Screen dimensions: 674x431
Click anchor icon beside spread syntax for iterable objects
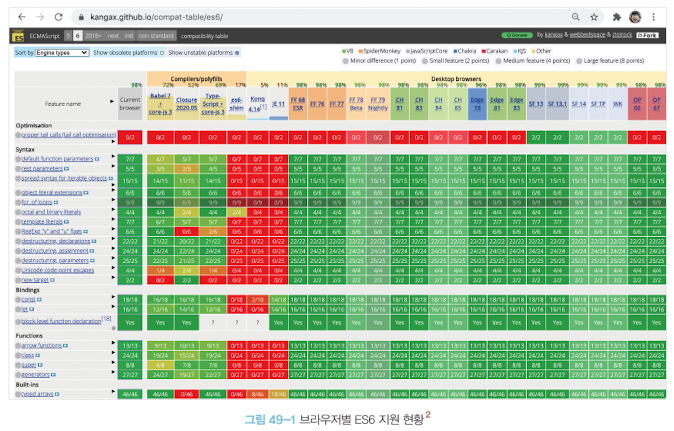(x=111, y=178)
